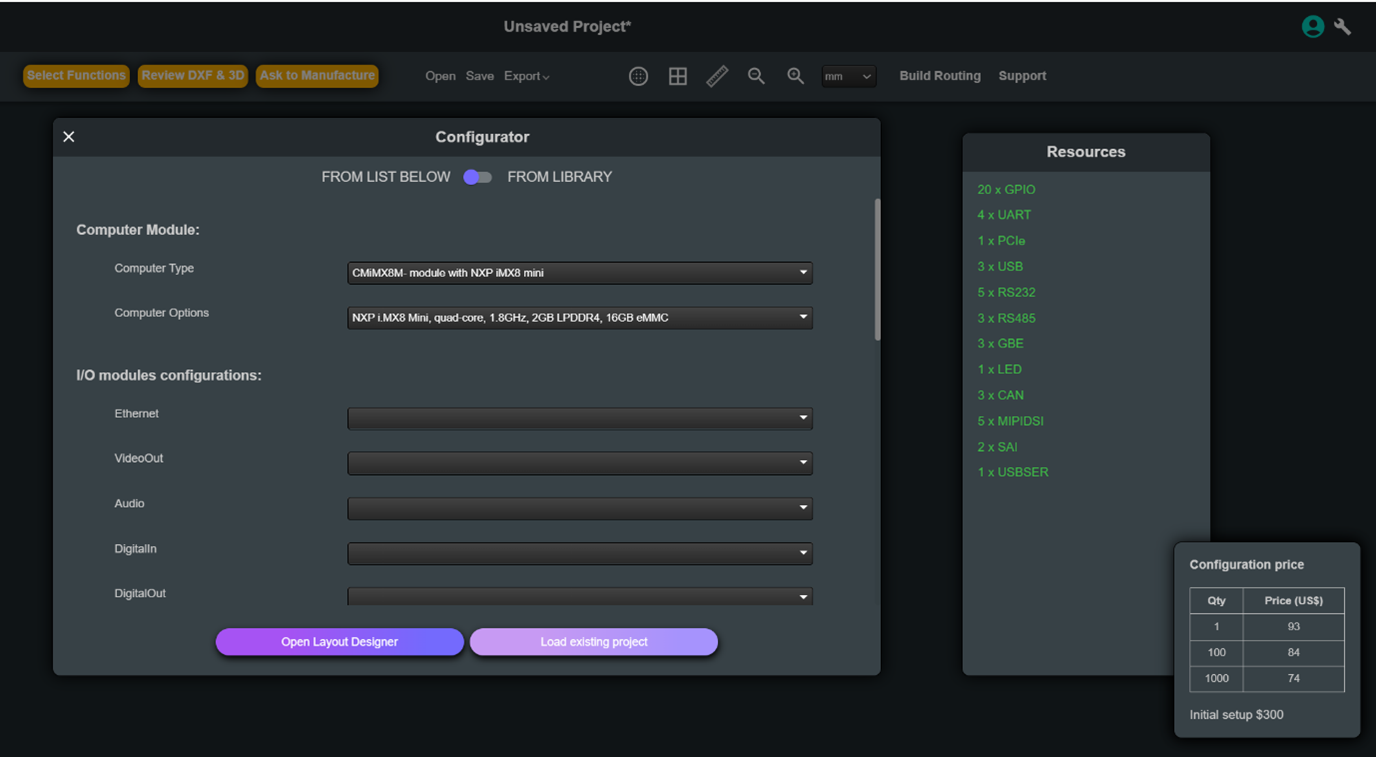Click the 'FROM LIBRARY' label

(x=559, y=177)
